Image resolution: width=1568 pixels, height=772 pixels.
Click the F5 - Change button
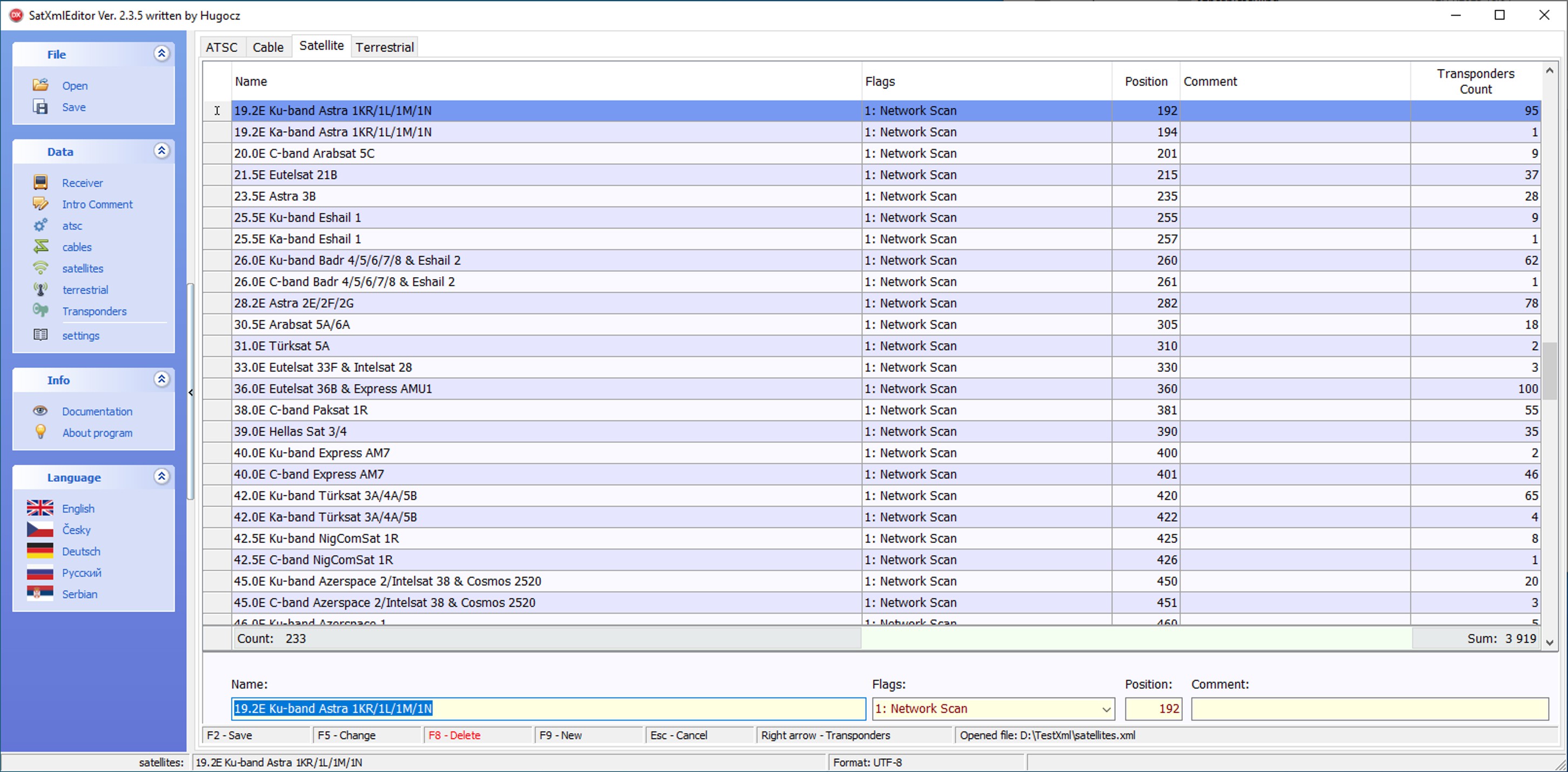[367, 735]
